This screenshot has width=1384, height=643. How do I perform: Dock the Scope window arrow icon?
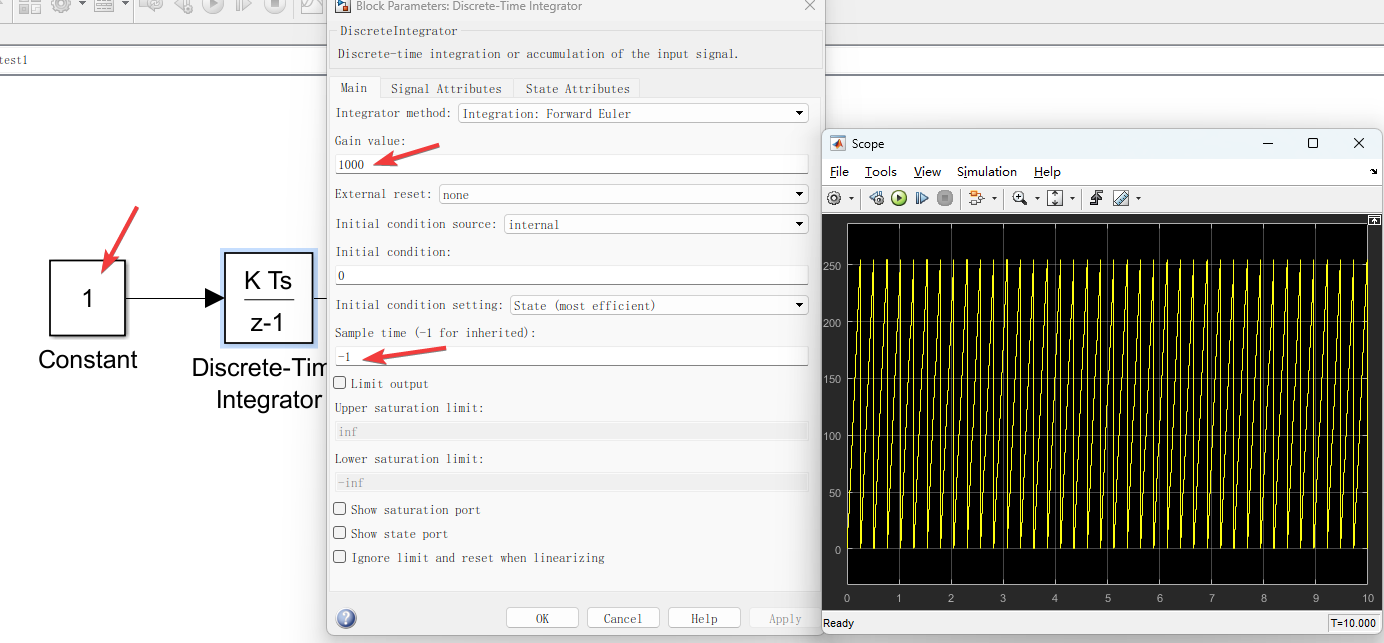[1373, 172]
